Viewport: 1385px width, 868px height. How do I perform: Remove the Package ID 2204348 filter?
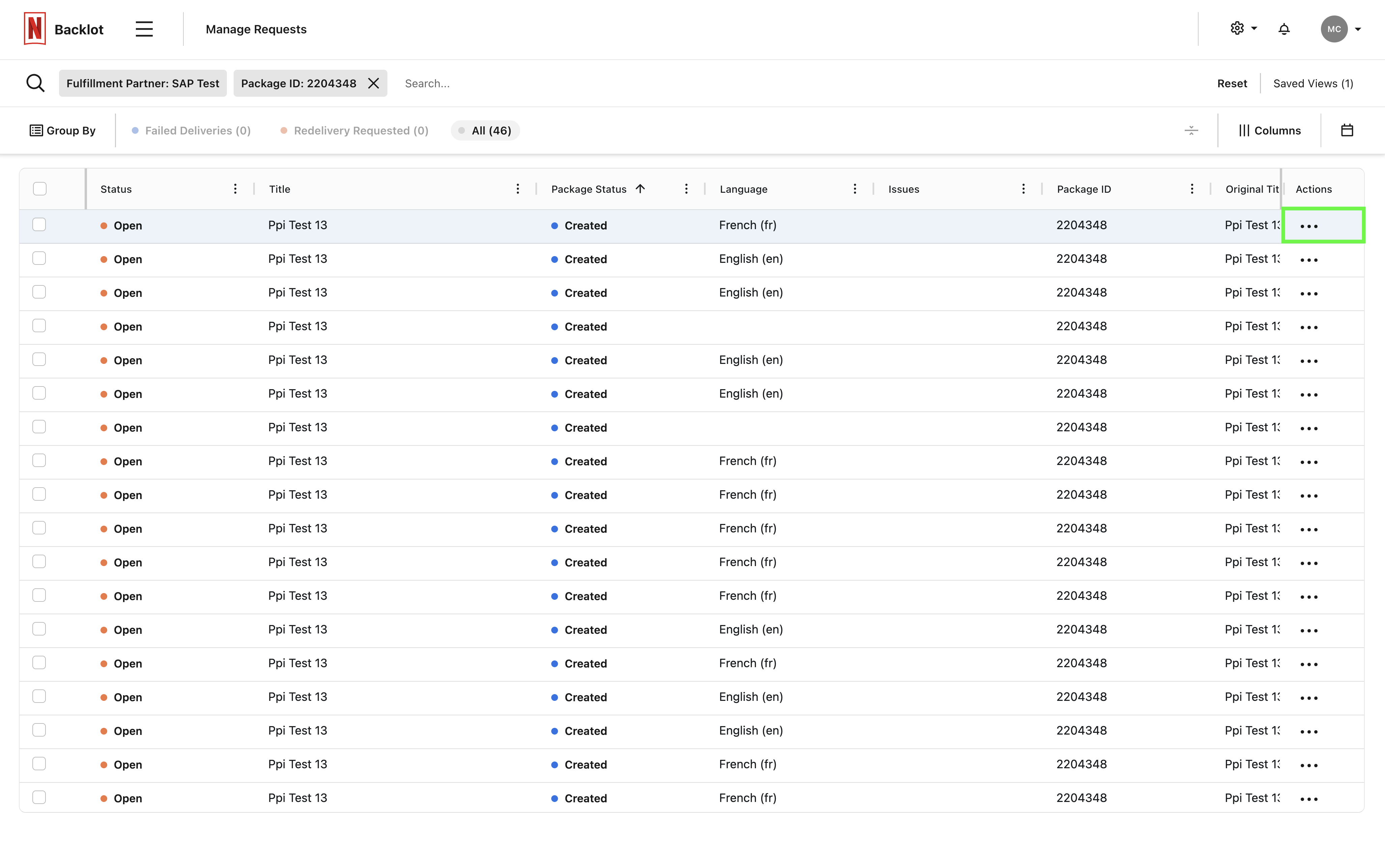pos(374,83)
